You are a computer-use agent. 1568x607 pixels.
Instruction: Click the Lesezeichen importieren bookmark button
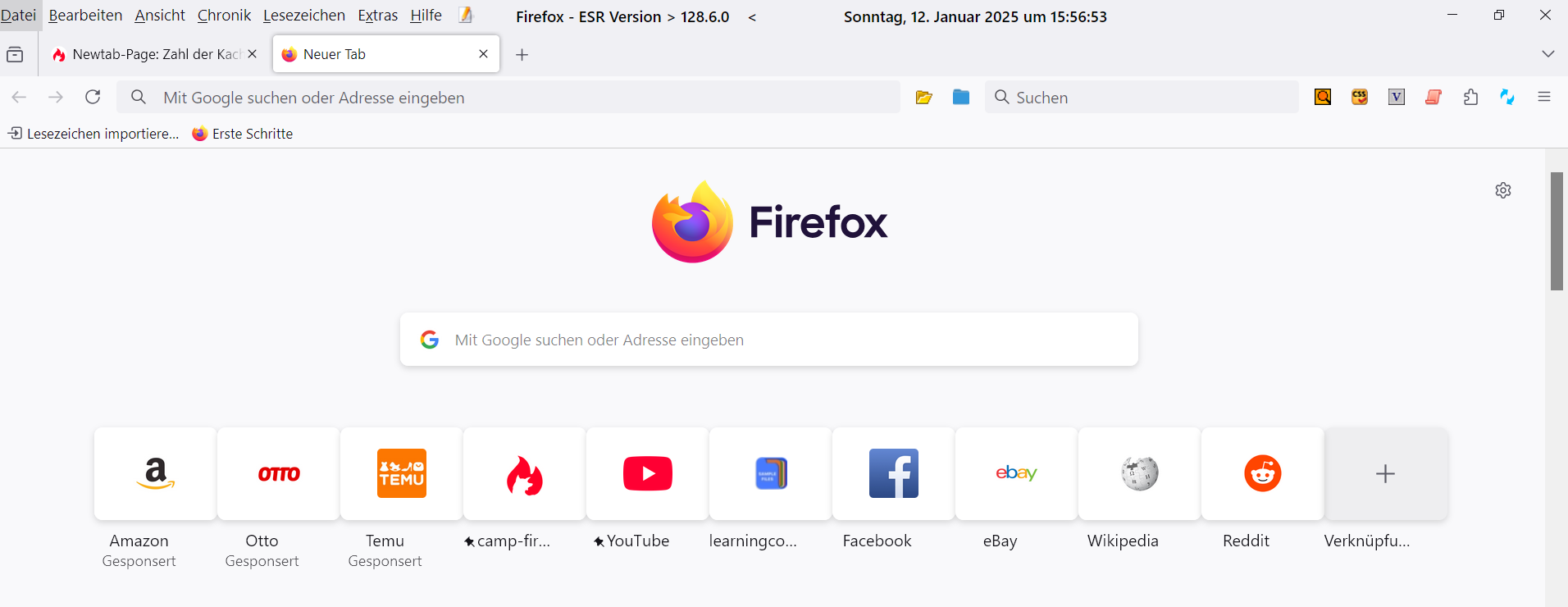pos(93,134)
